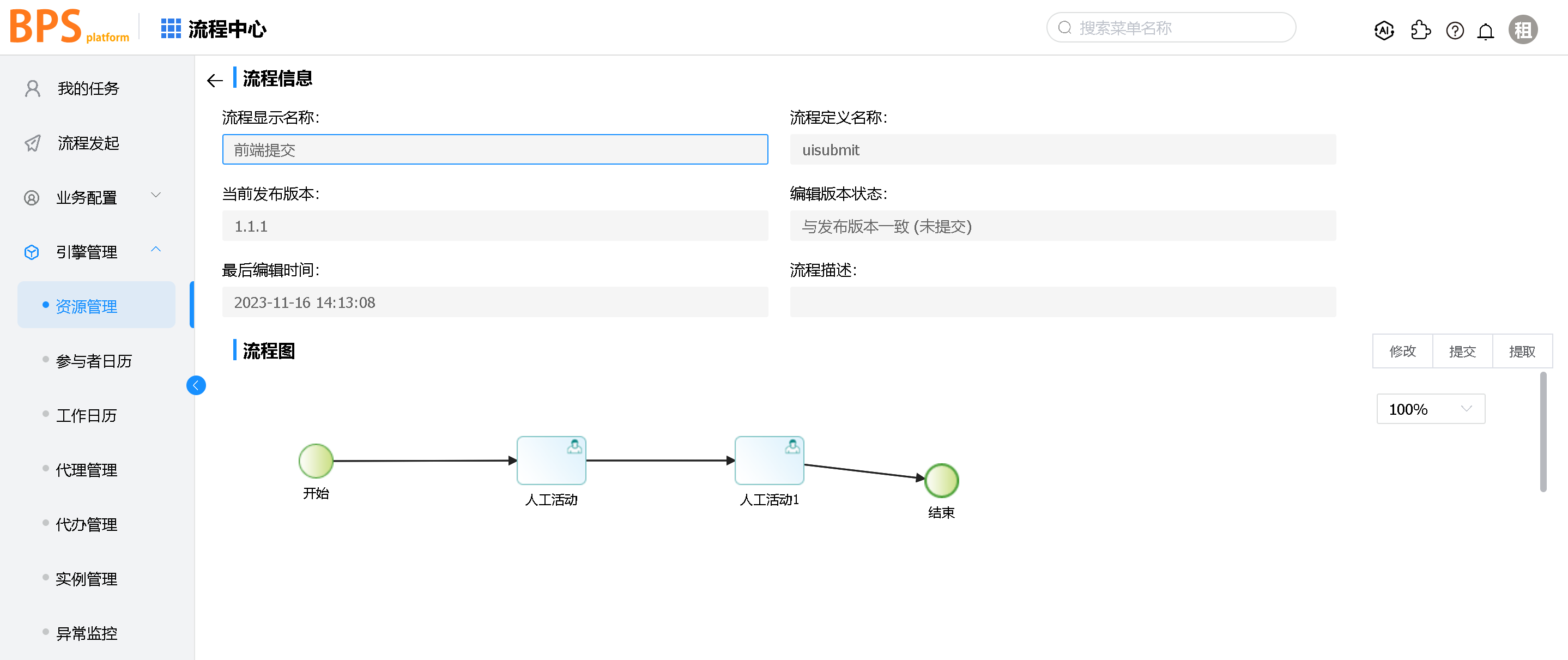
Task: Collapse the sidebar with the arrow toggle
Action: coord(196,385)
